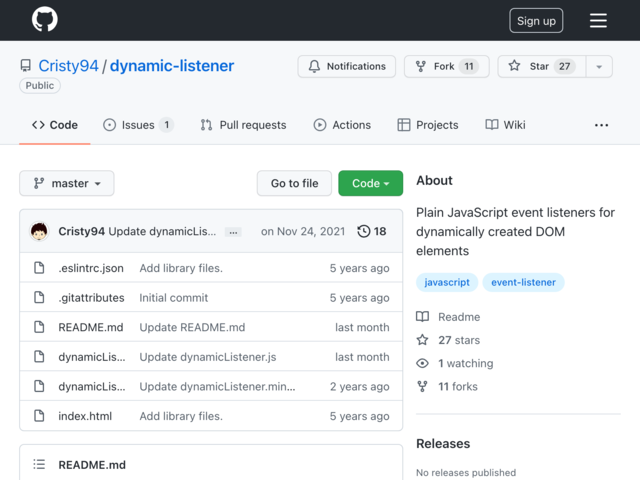Click the Fork count 11 badge
The height and width of the screenshot is (480, 640).
click(x=469, y=66)
